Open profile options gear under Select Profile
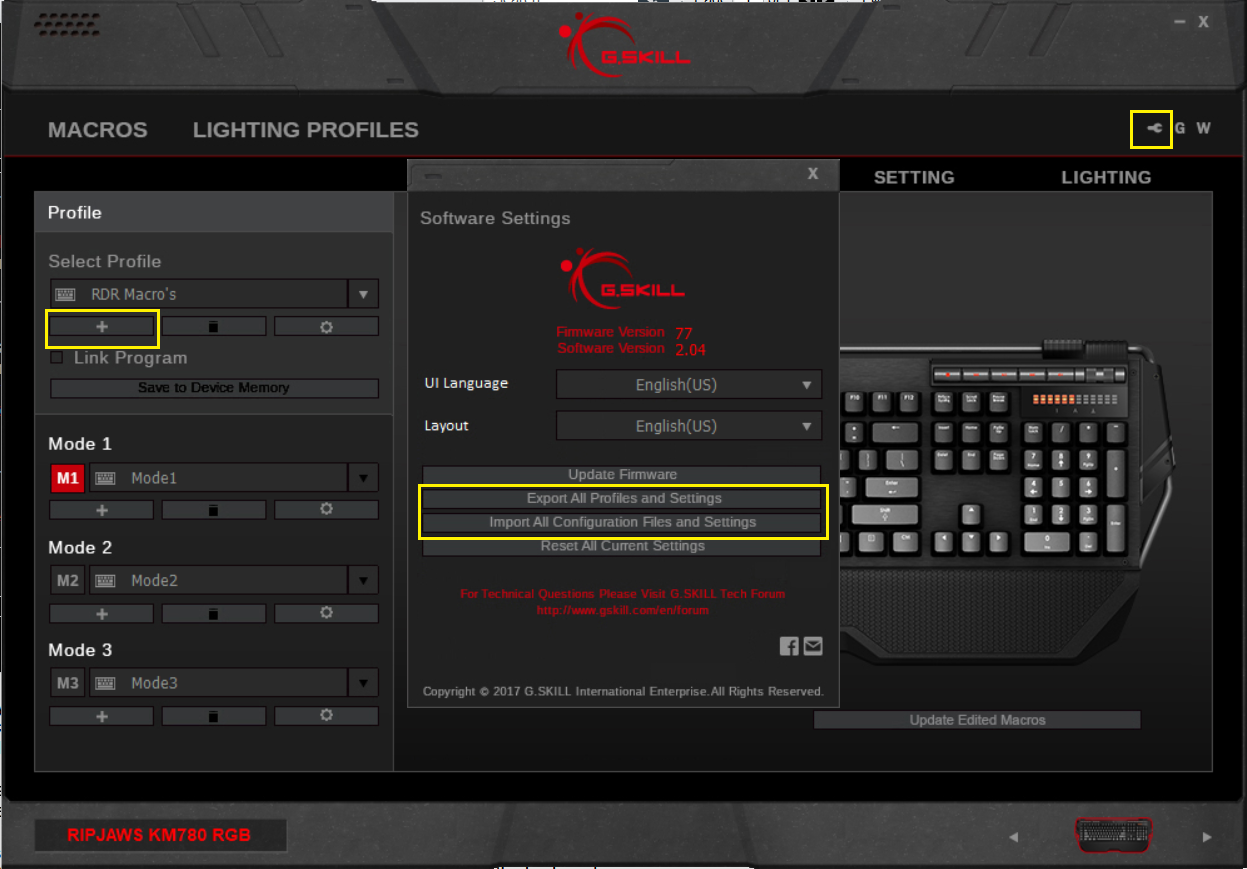Screen dimensions: 1247x869 coord(326,326)
